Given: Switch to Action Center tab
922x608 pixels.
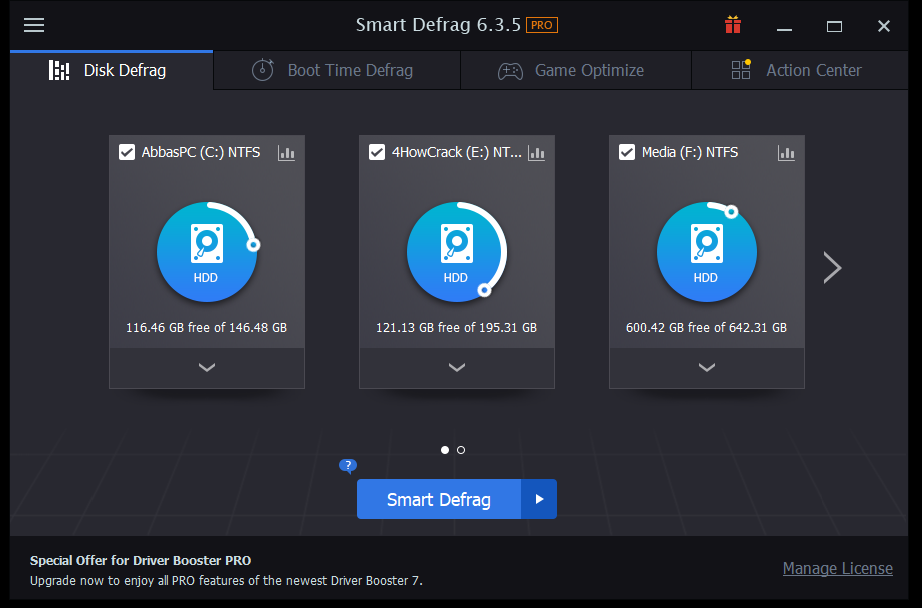Looking at the screenshot, I should [800, 71].
